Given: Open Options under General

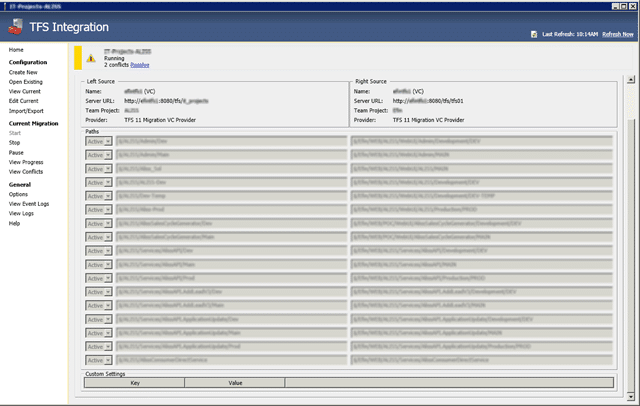Looking at the screenshot, I should [x=18, y=194].
